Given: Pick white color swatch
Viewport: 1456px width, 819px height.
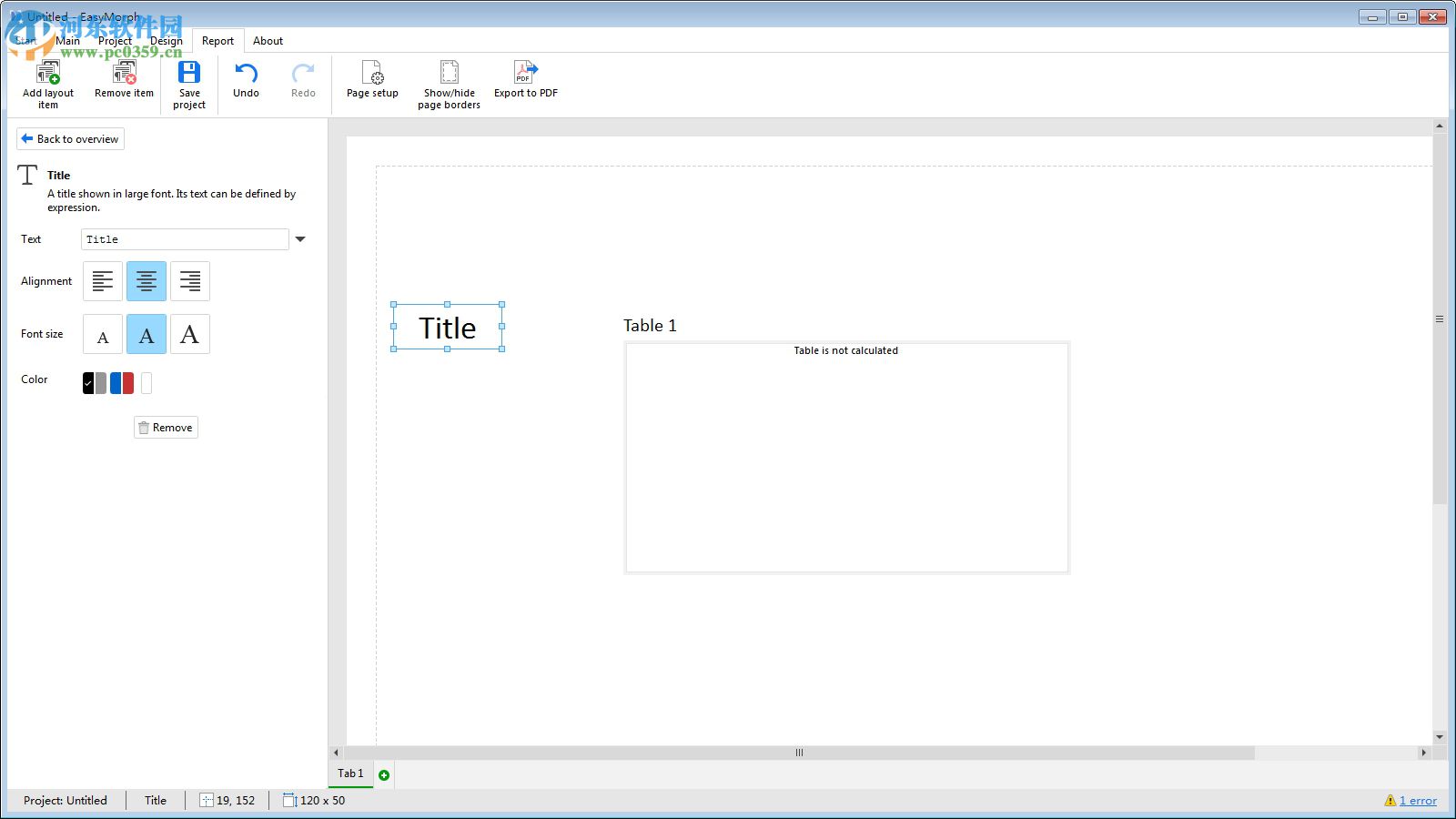Looking at the screenshot, I should [x=147, y=383].
